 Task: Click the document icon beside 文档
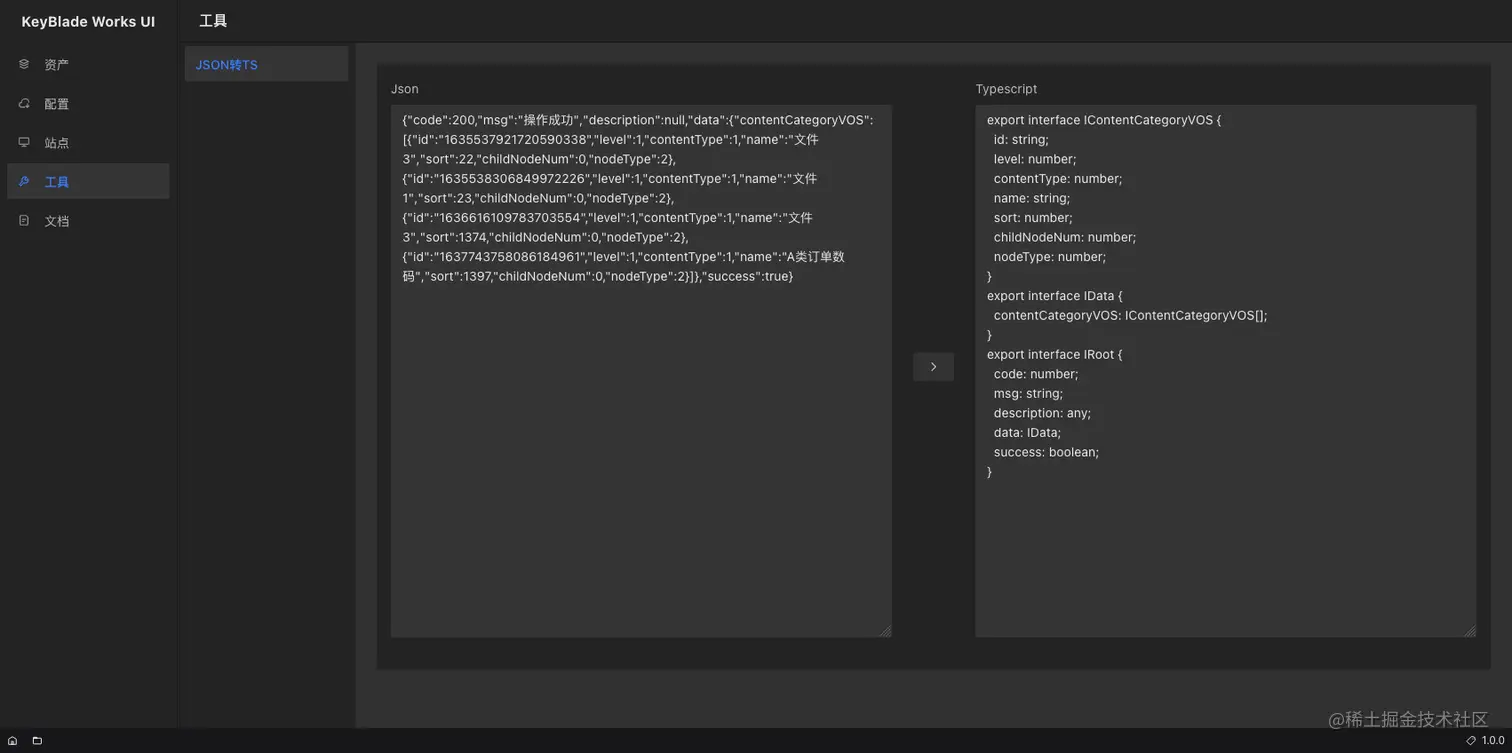(24, 220)
